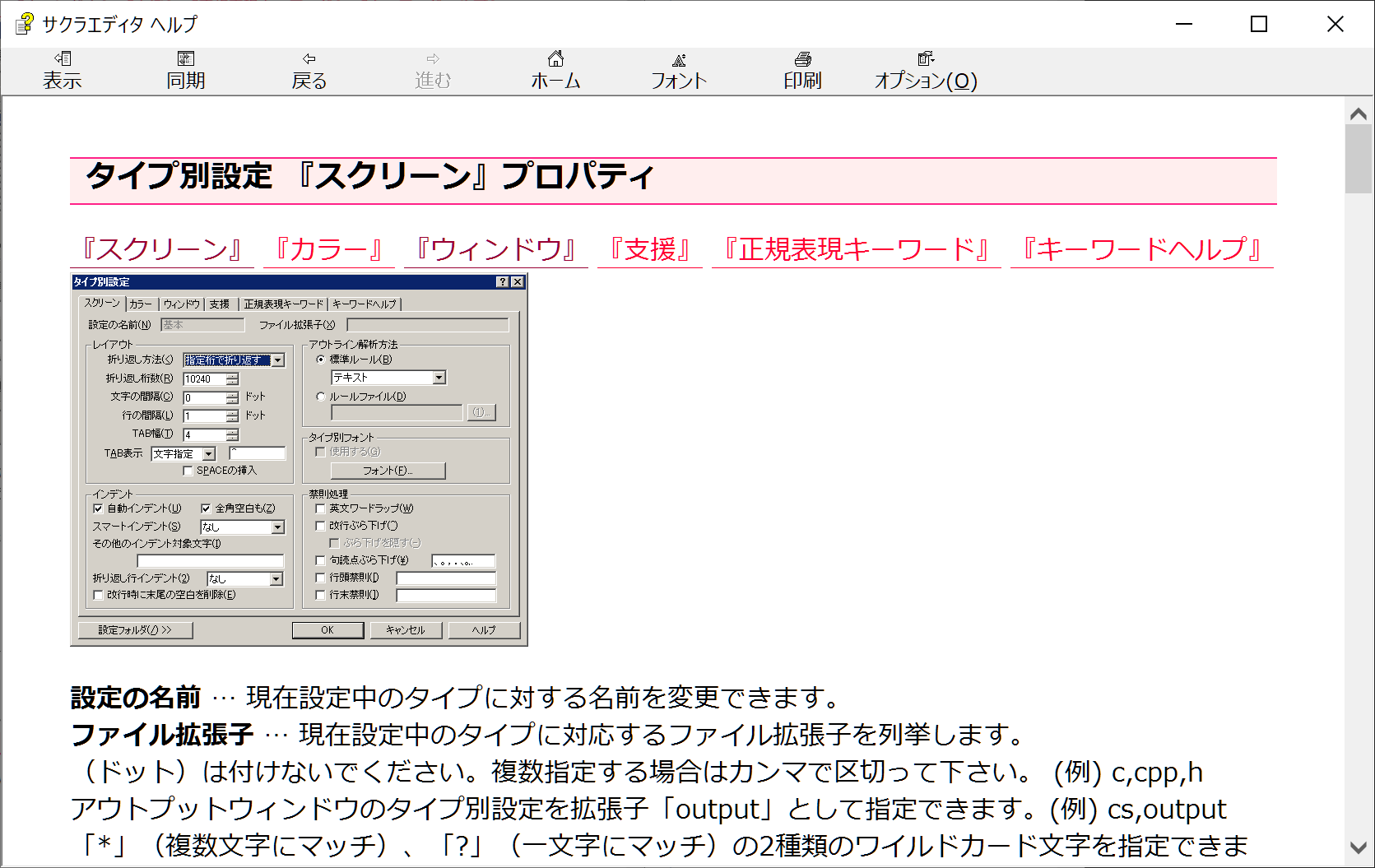Screen dimensions: 1375x868
Task: Open the 『正規表現キーワード』 help link
Action: point(857,249)
